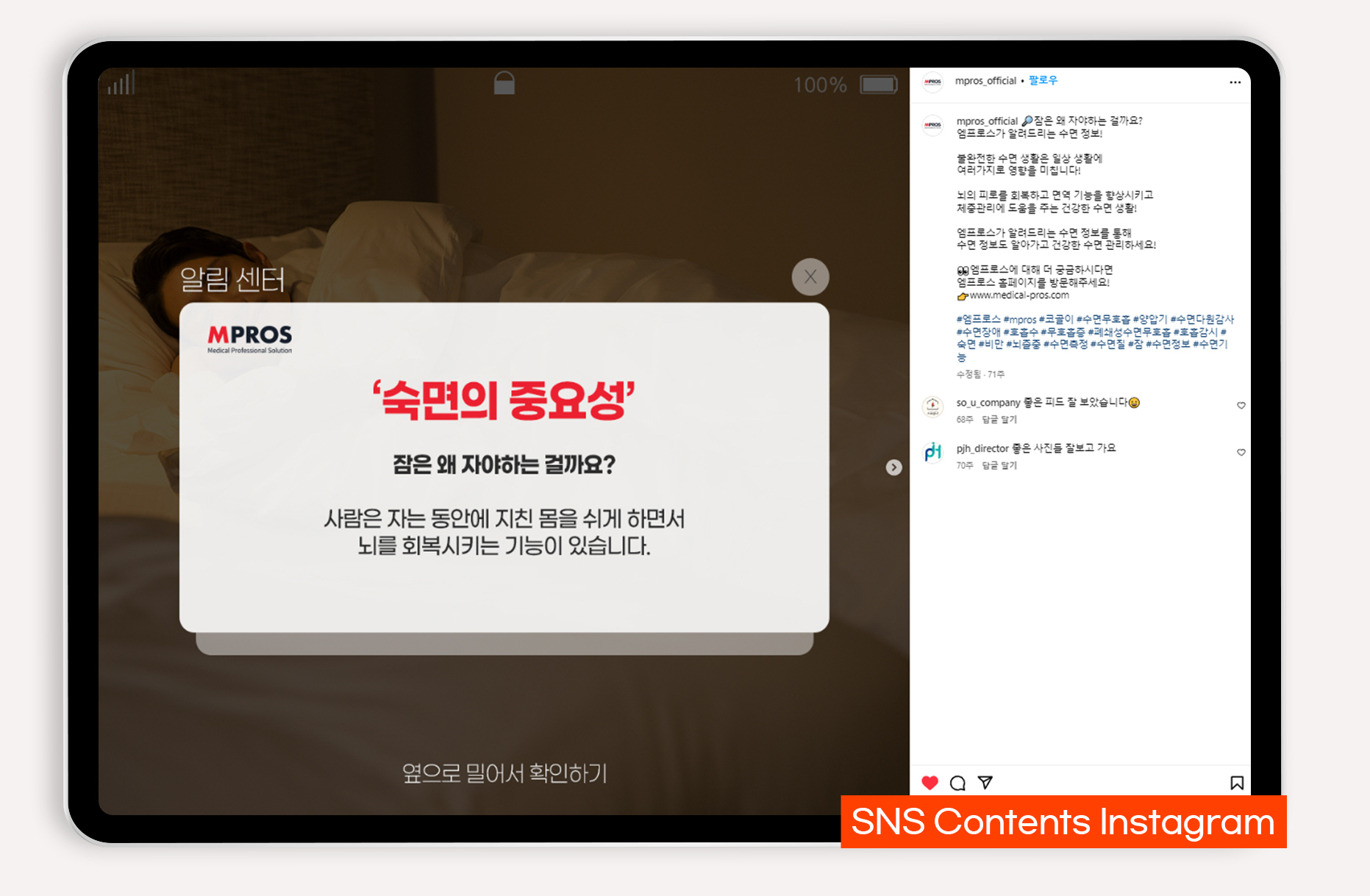
Task: Open the #수면정보 hashtag
Action: click(1168, 344)
